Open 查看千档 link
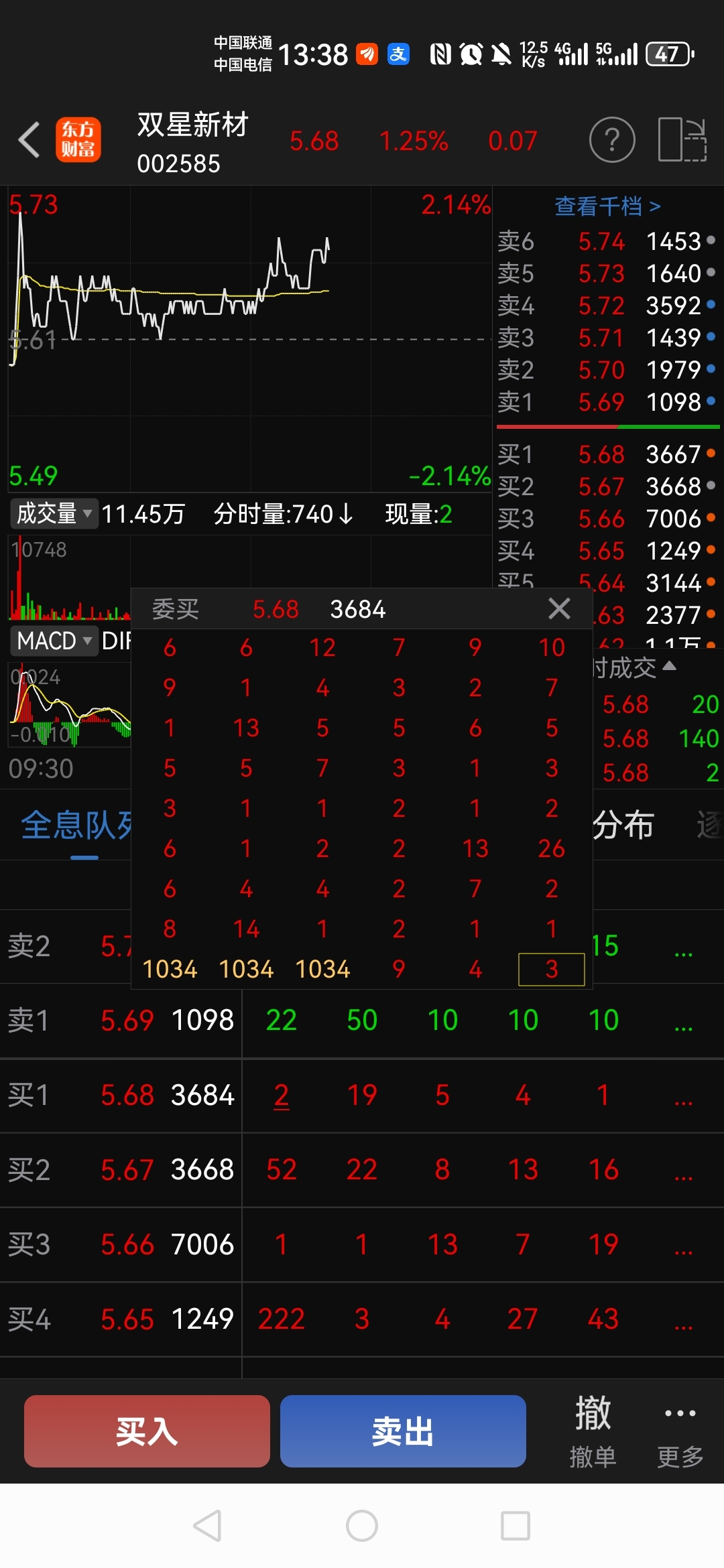Viewport: 724px width, 1568px height. [607, 206]
